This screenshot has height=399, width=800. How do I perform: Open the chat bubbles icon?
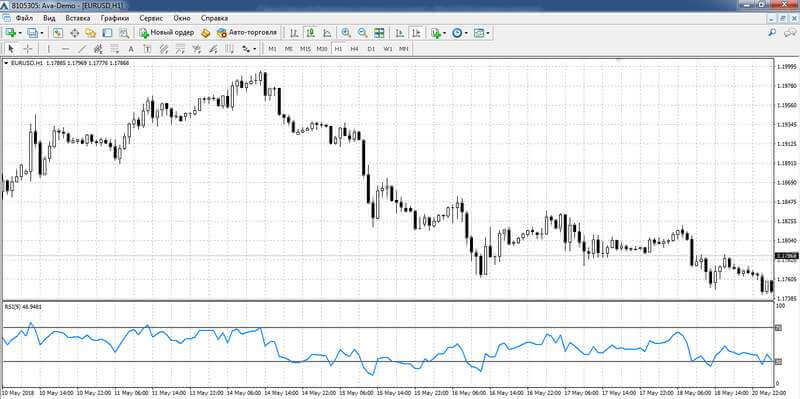tap(789, 33)
